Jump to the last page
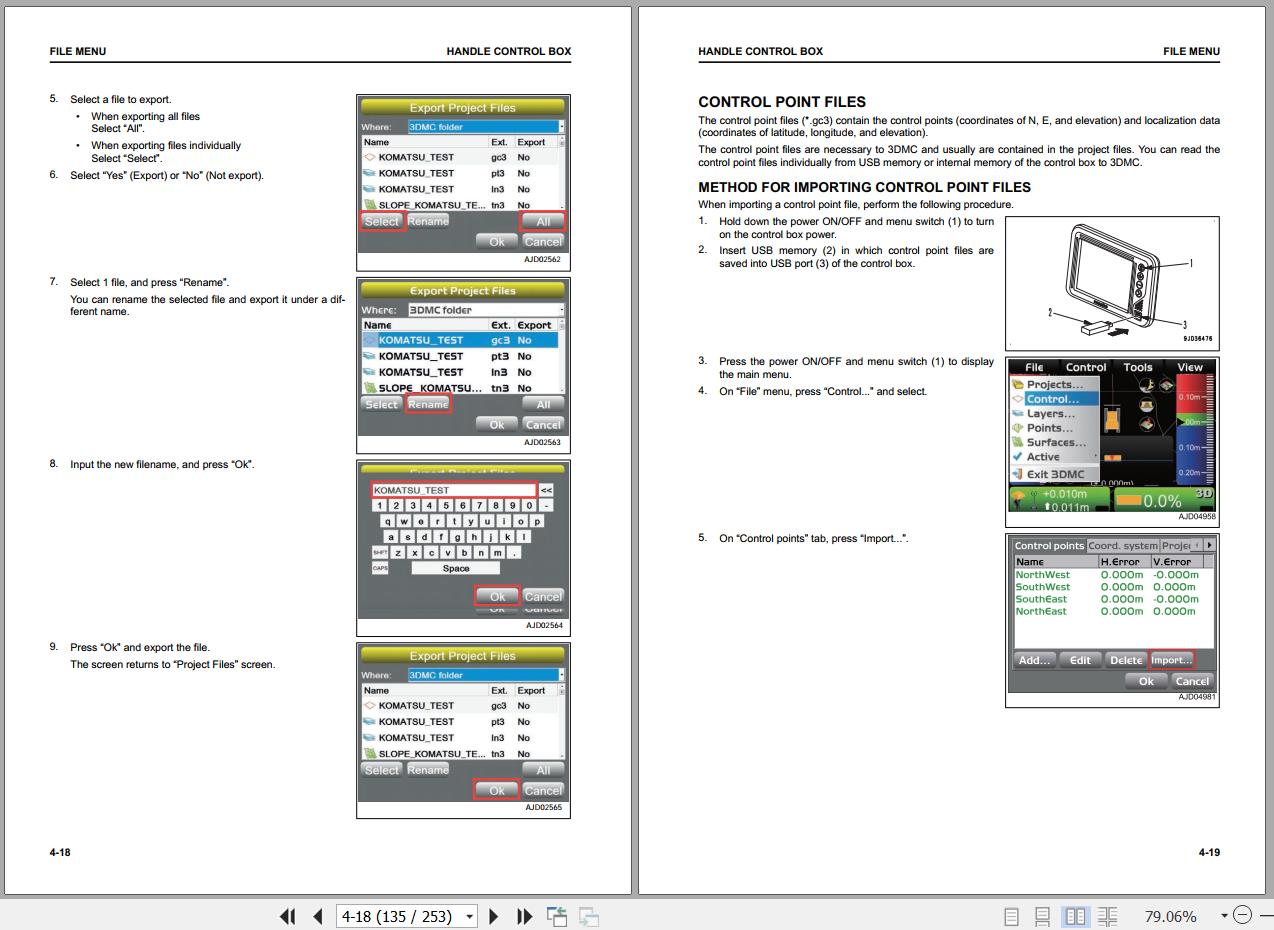The width and height of the screenshot is (1274, 930). coord(524,916)
